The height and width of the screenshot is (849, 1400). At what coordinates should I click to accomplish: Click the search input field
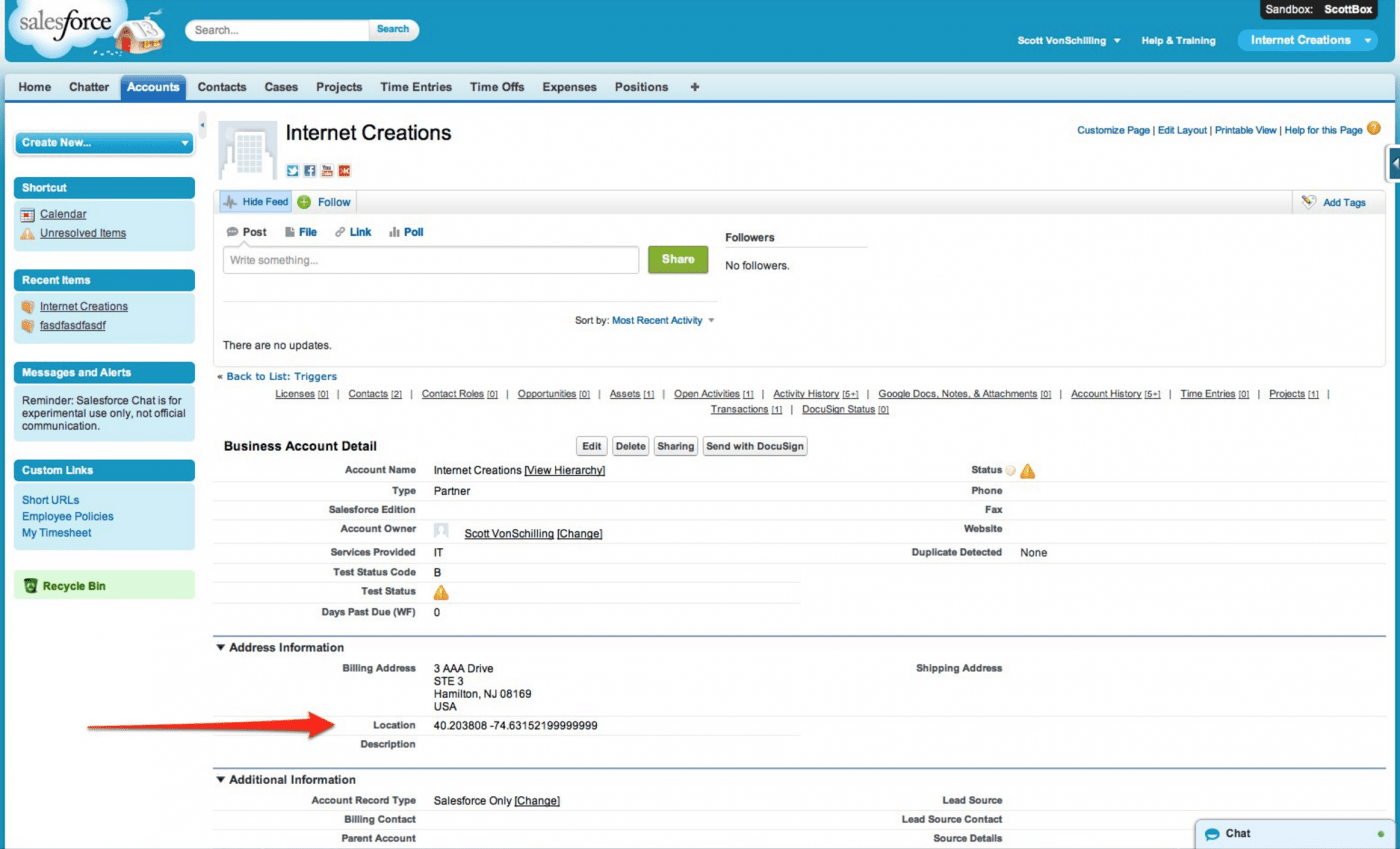pos(277,30)
